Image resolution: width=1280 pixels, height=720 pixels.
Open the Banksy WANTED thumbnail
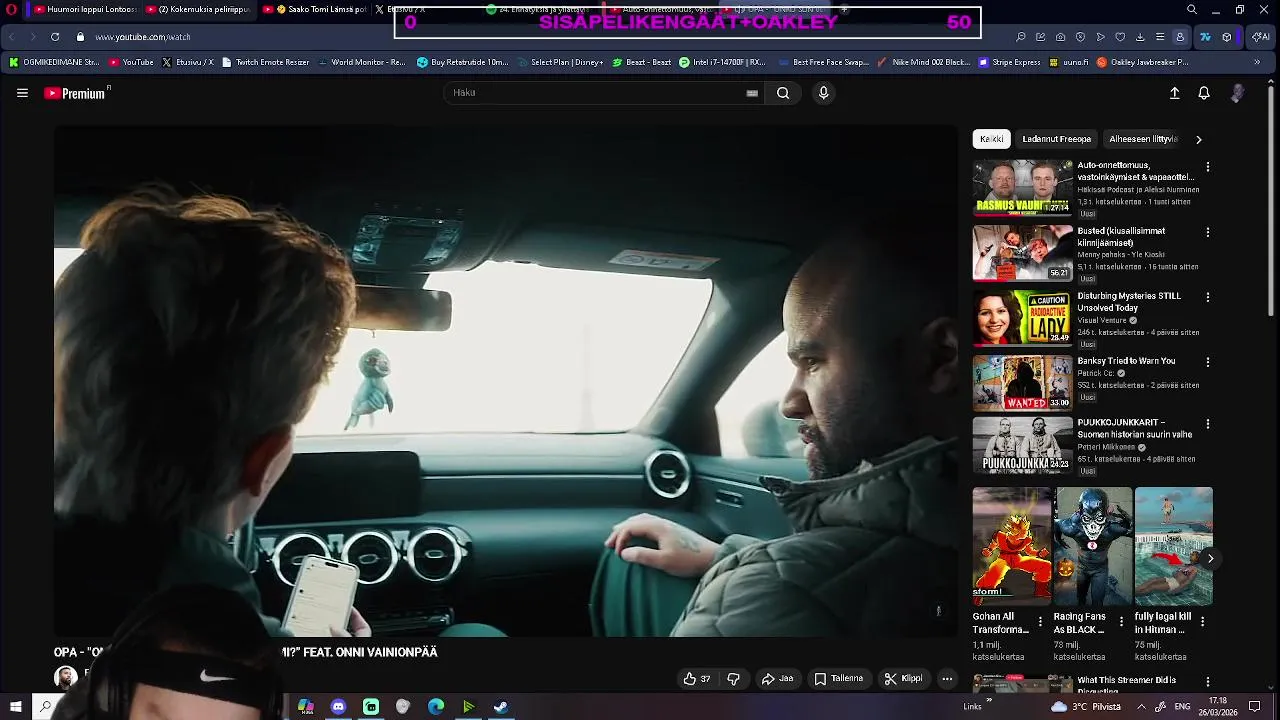pyautogui.click(x=1022, y=383)
